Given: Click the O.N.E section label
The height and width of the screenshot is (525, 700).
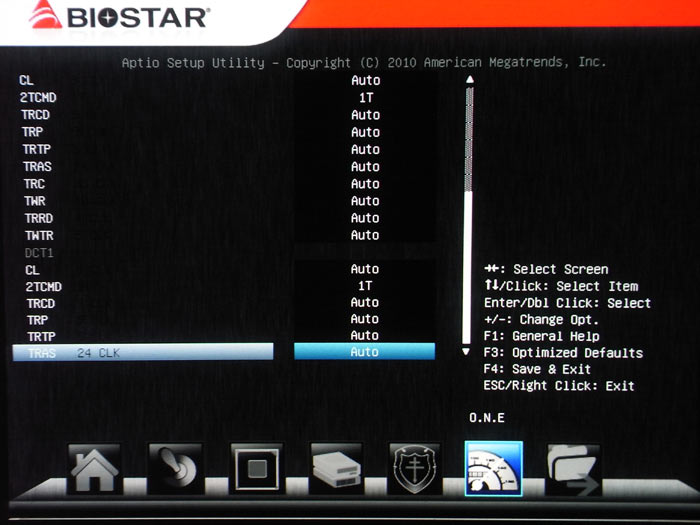Looking at the screenshot, I should [487, 418].
